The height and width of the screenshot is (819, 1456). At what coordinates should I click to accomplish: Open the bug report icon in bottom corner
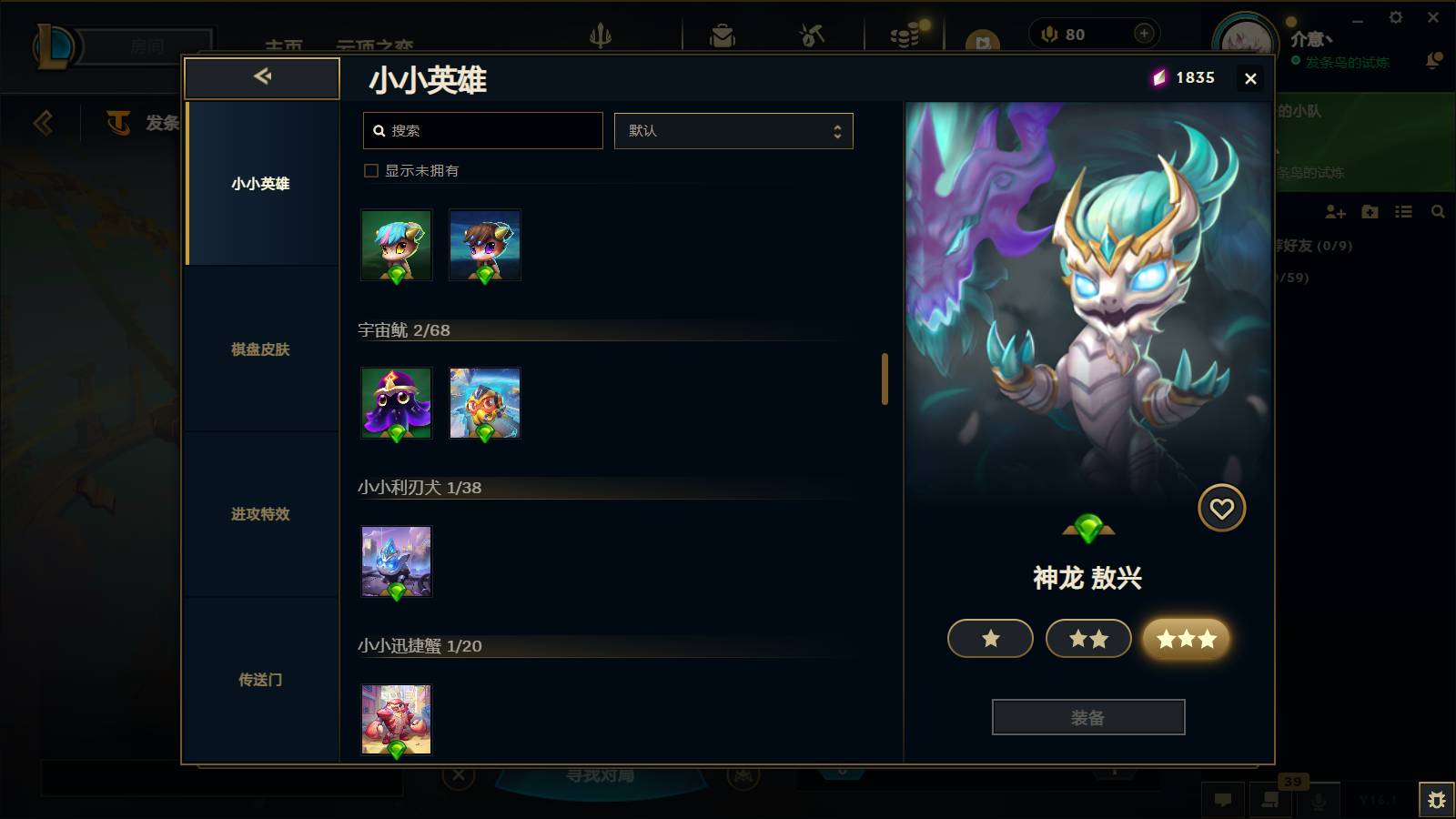(1437, 800)
